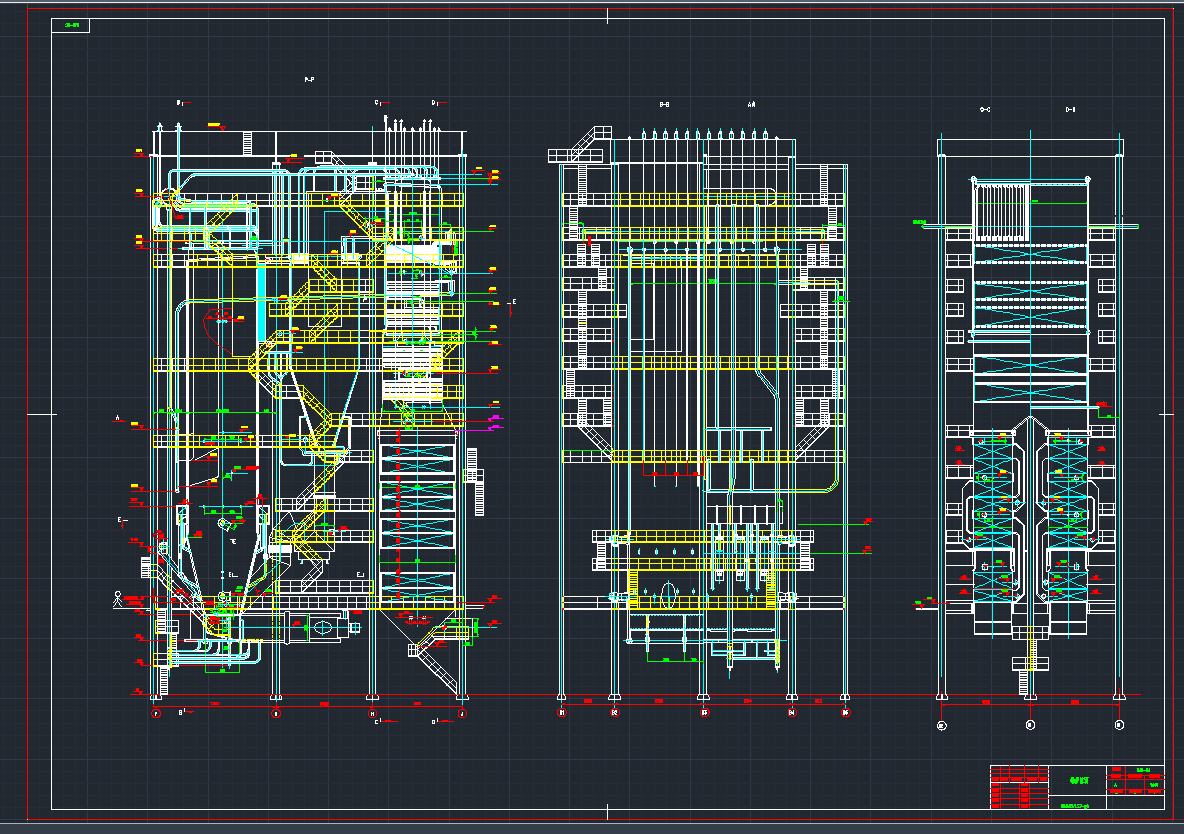Select grid bubble H under left elevation
Image resolution: width=1184 pixels, height=834 pixels.
(373, 714)
